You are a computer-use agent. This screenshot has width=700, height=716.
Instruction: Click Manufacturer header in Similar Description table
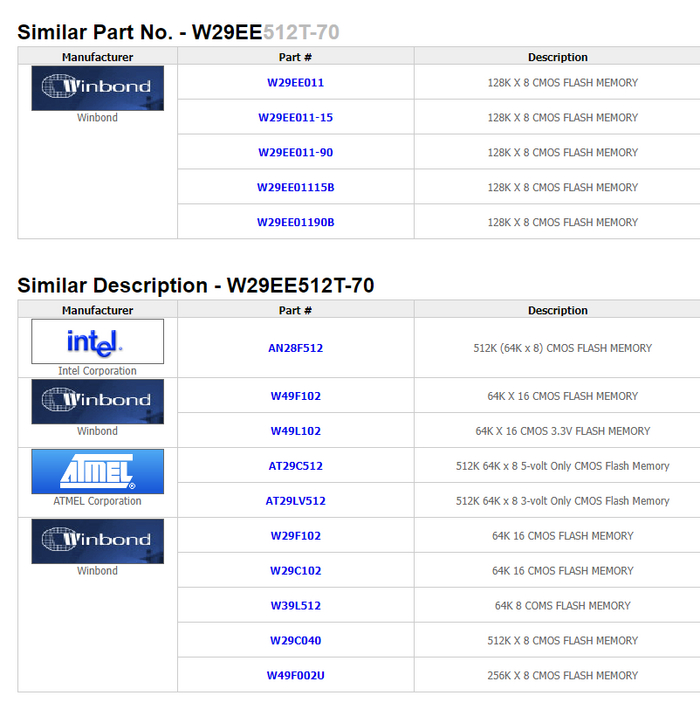click(x=98, y=311)
